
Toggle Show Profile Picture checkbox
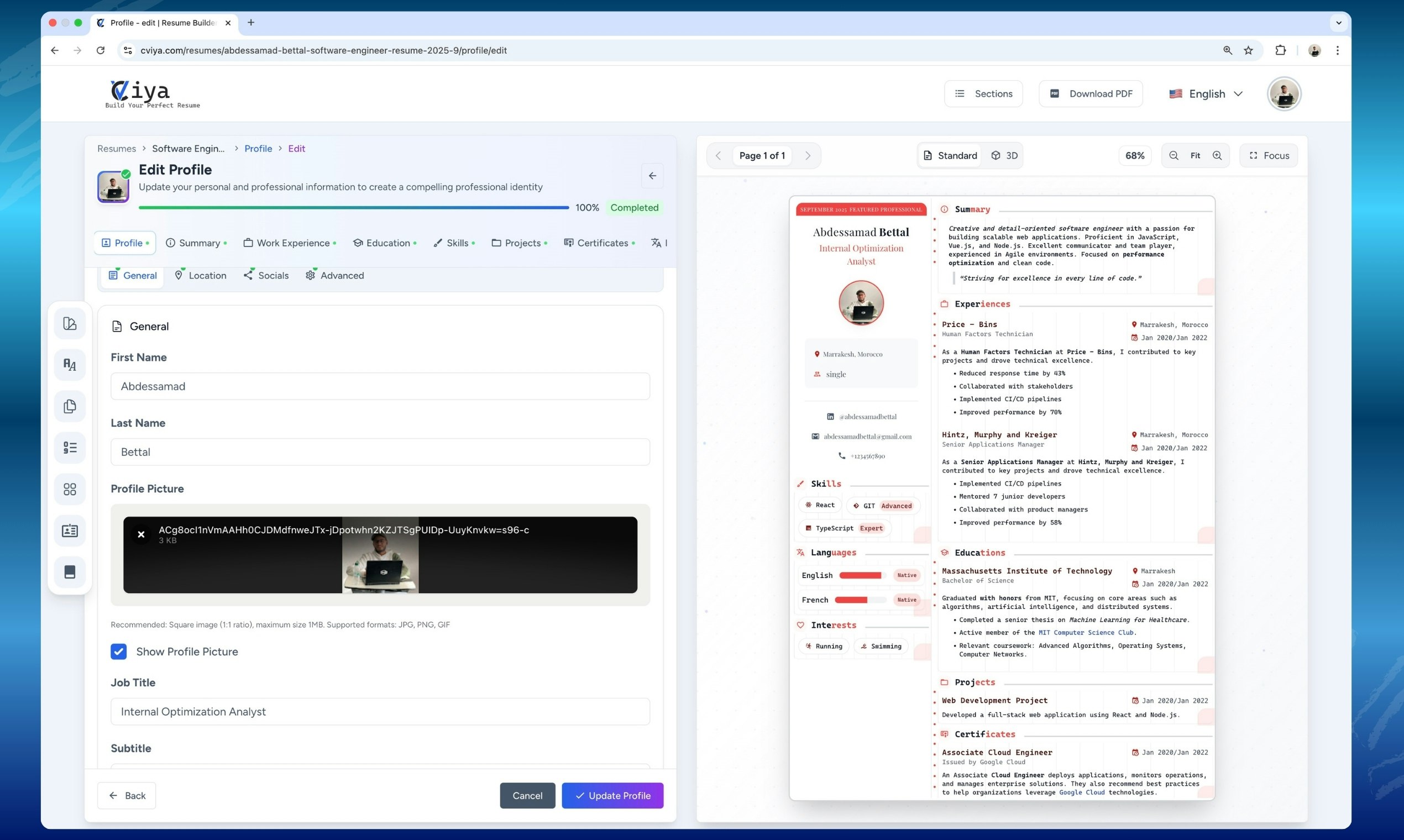[119, 652]
